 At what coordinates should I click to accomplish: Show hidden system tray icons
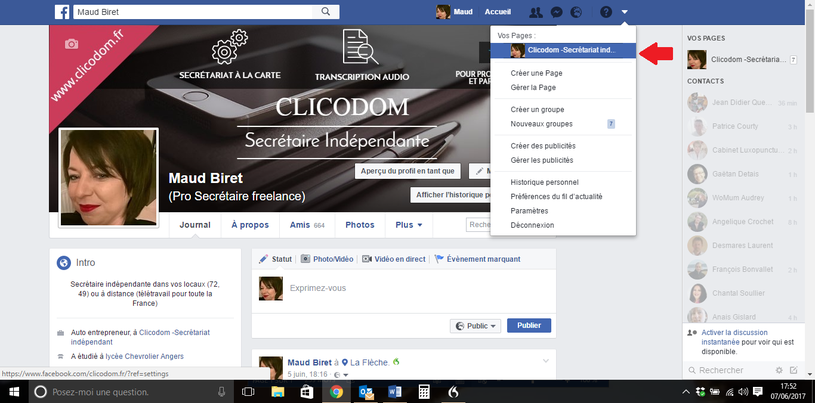686,392
